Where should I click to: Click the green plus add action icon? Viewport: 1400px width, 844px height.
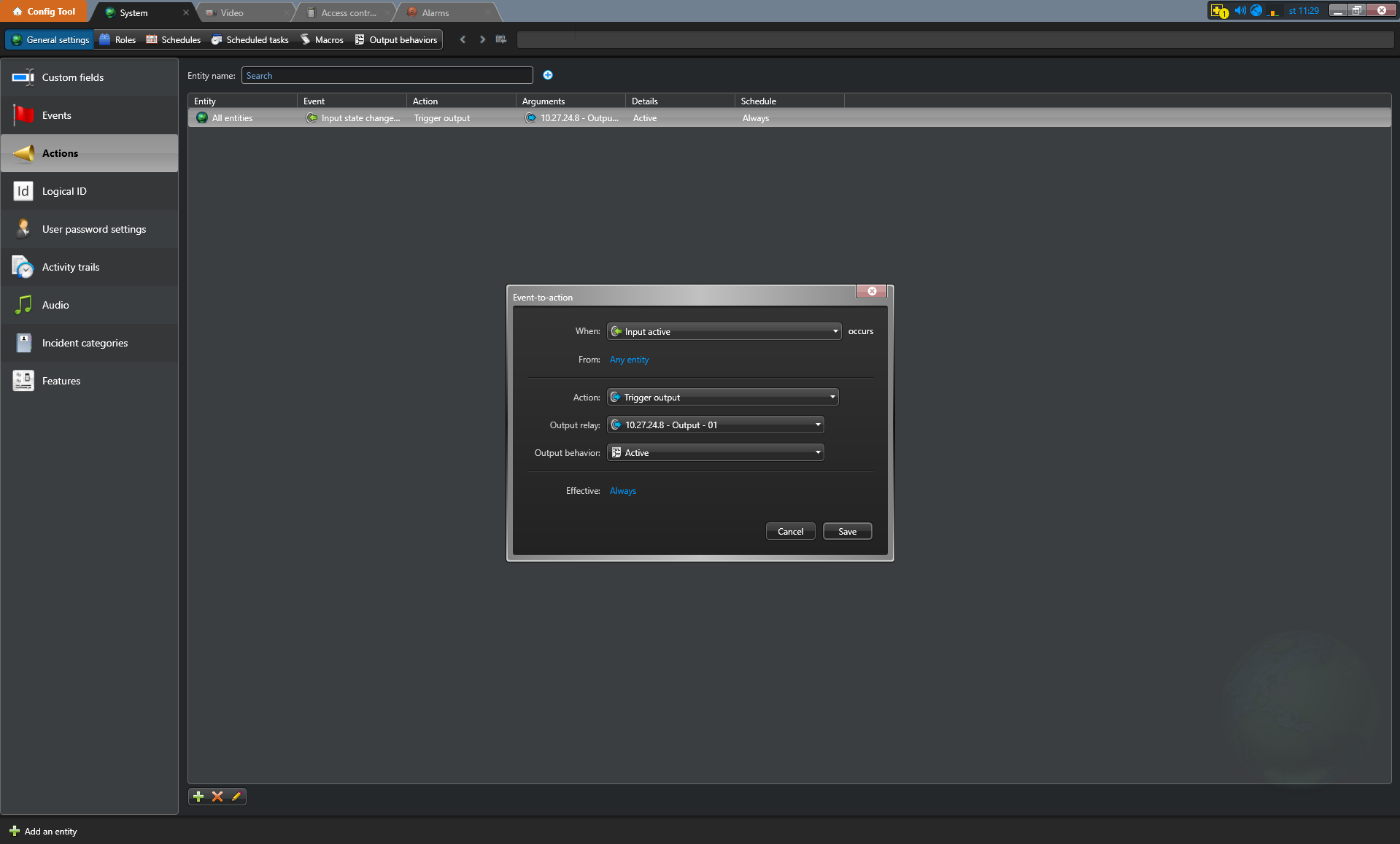(198, 796)
